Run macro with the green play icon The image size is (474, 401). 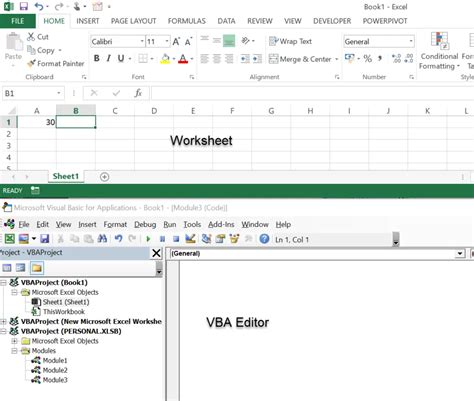click(148, 239)
